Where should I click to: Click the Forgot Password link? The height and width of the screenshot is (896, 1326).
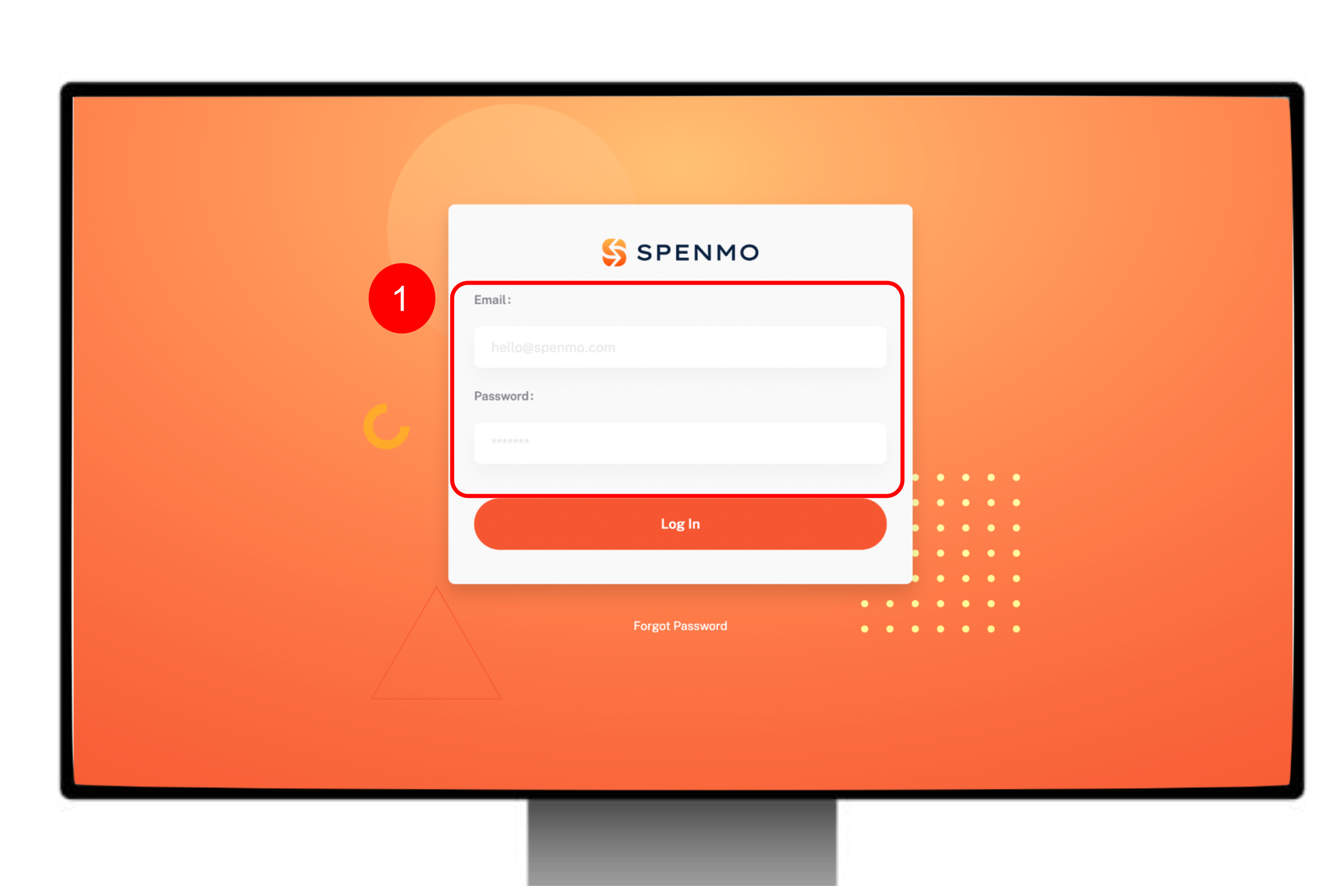click(x=681, y=626)
